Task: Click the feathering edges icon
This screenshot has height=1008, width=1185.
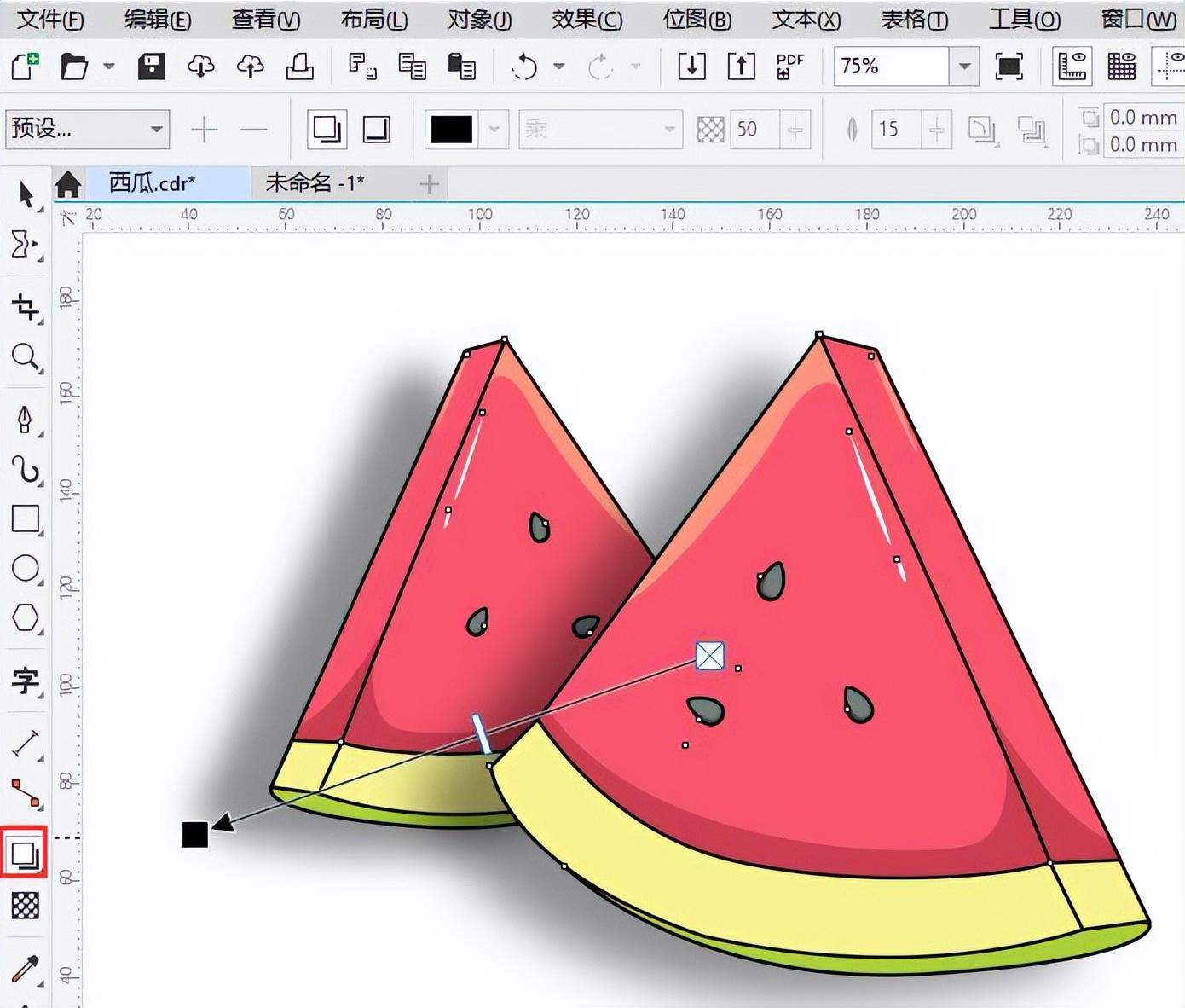Action: (1032, 130)
